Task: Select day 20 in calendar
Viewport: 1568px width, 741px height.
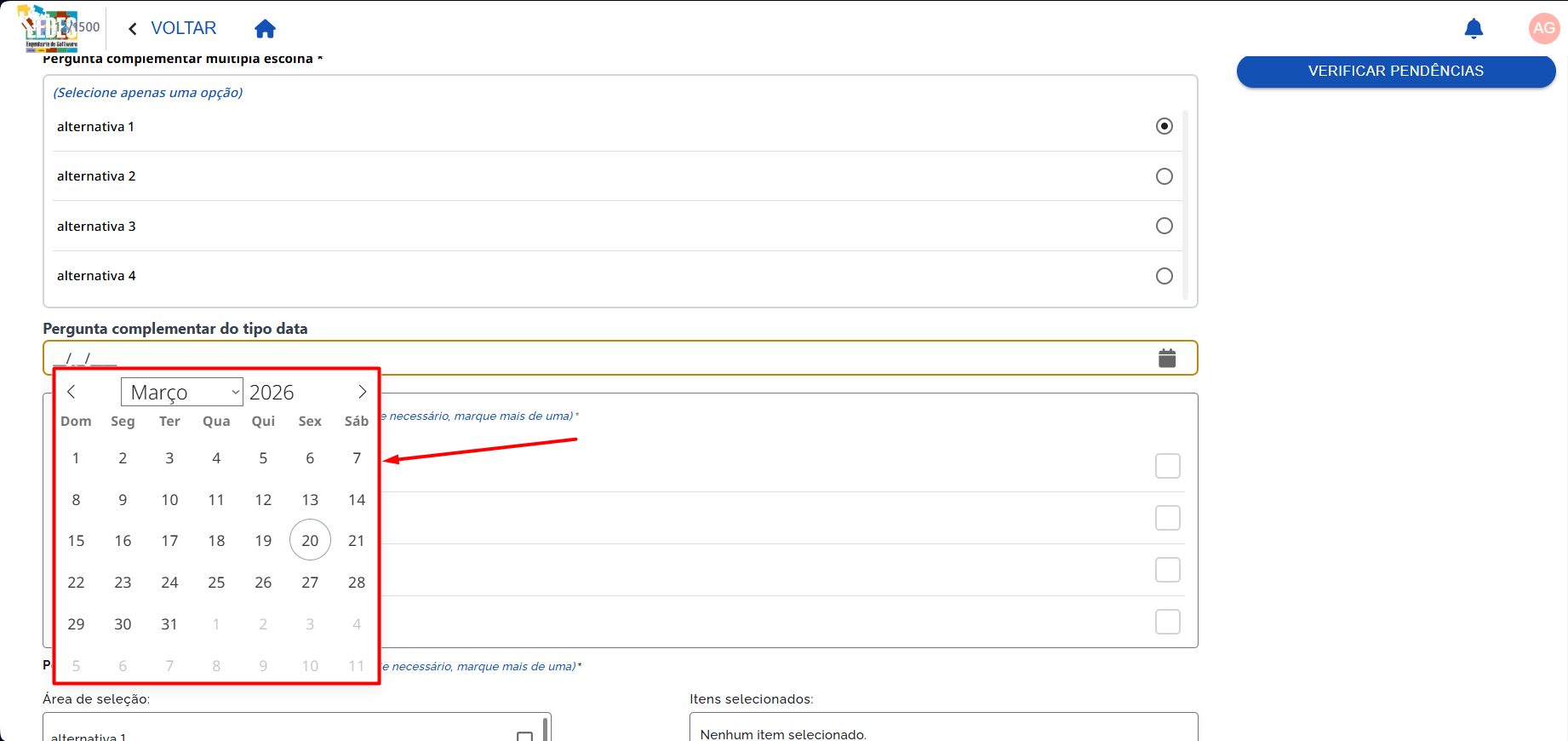Action: click(310, 540)
